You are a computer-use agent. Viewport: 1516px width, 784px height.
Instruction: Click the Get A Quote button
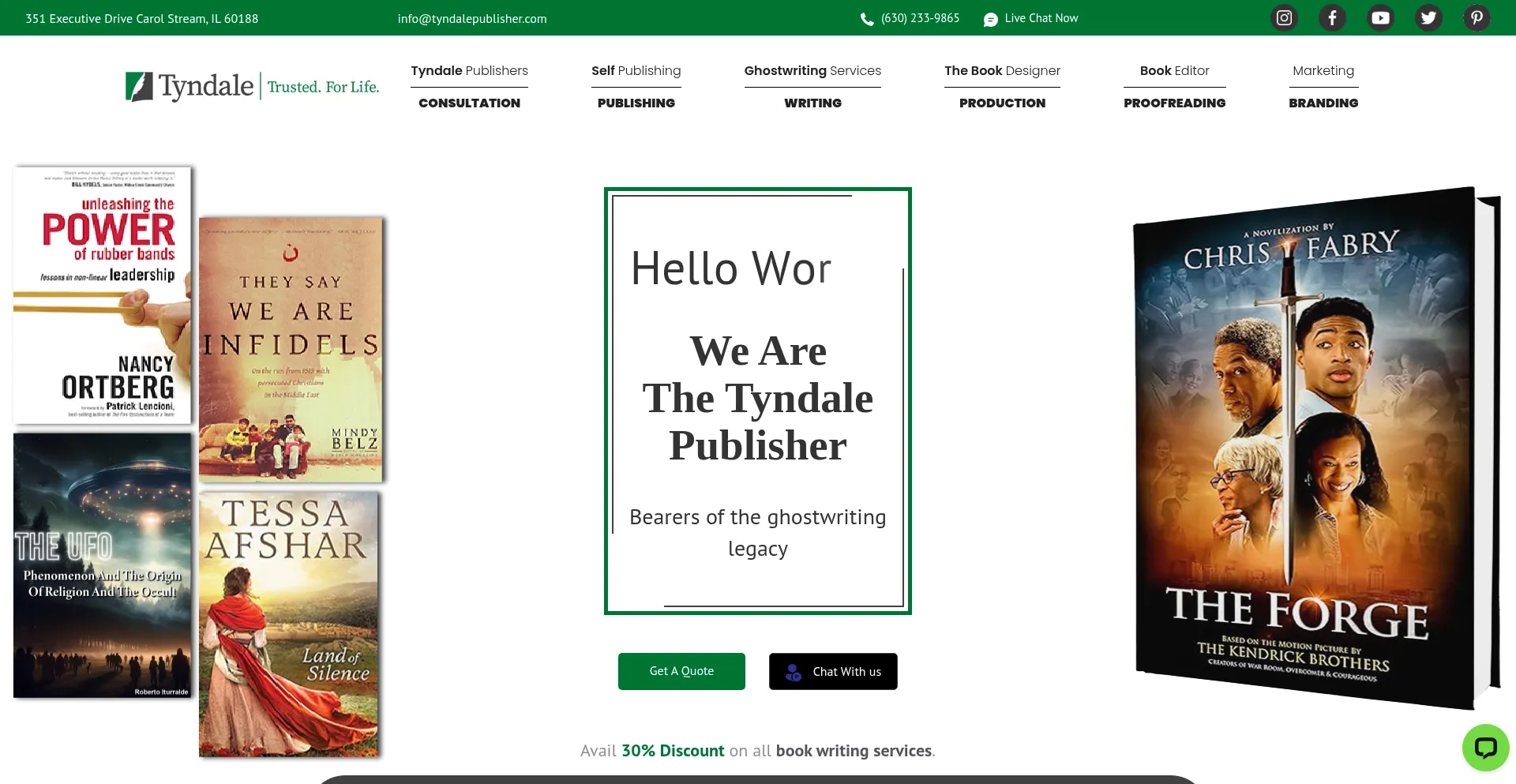click(681, 671)
